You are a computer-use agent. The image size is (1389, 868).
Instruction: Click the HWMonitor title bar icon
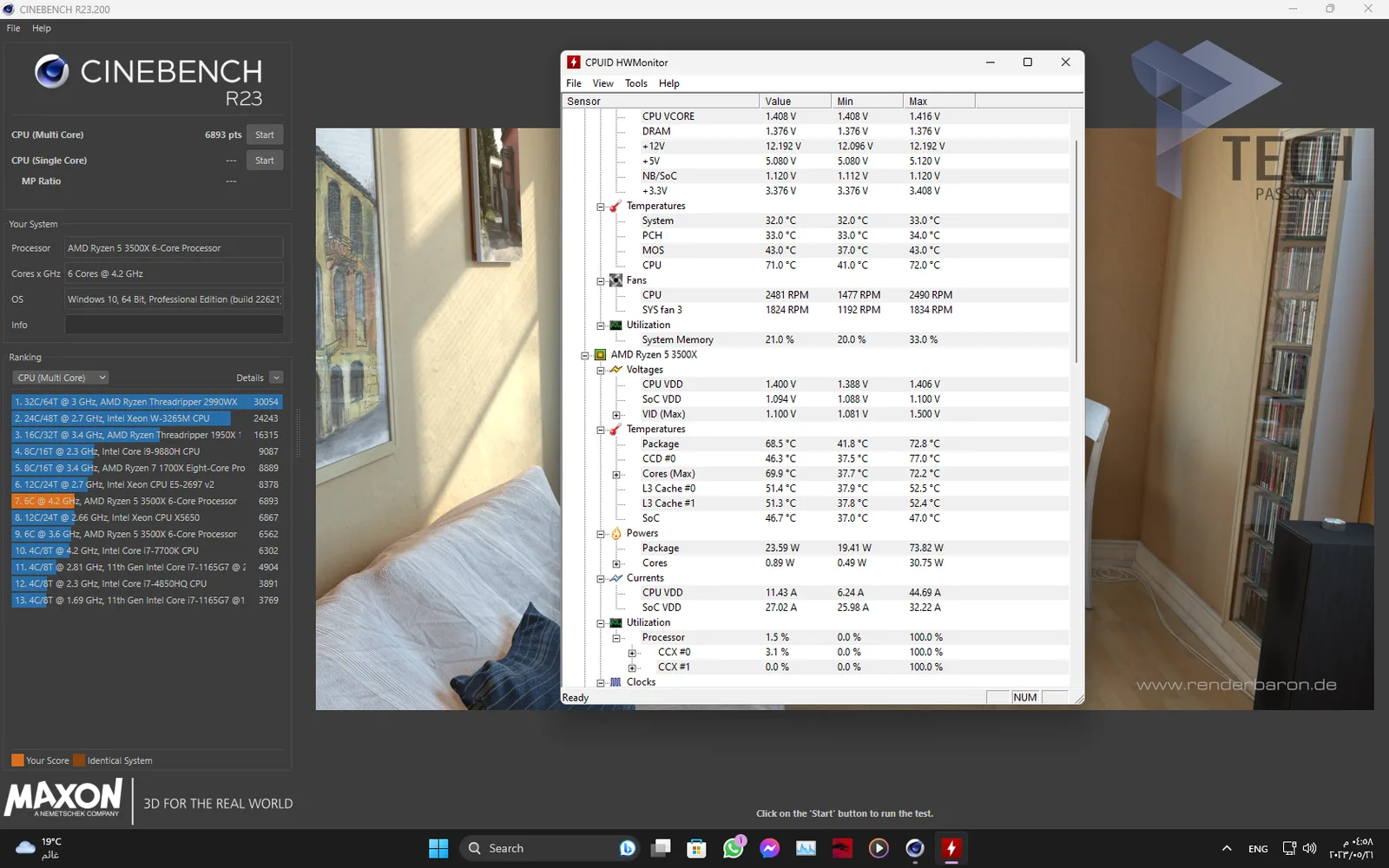click(574, 62)
